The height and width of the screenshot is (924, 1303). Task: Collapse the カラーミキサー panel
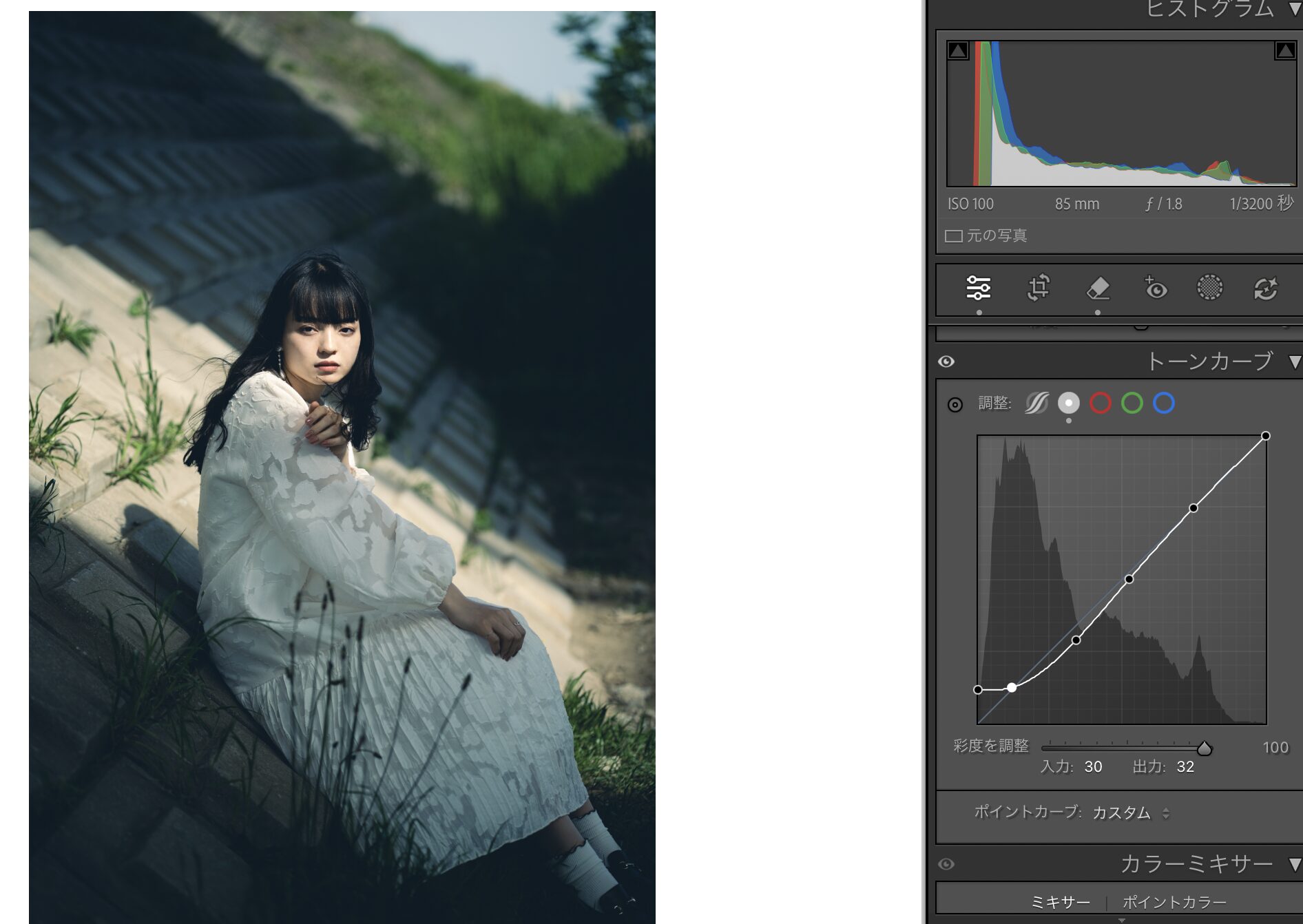click(x=1294, y=864)
